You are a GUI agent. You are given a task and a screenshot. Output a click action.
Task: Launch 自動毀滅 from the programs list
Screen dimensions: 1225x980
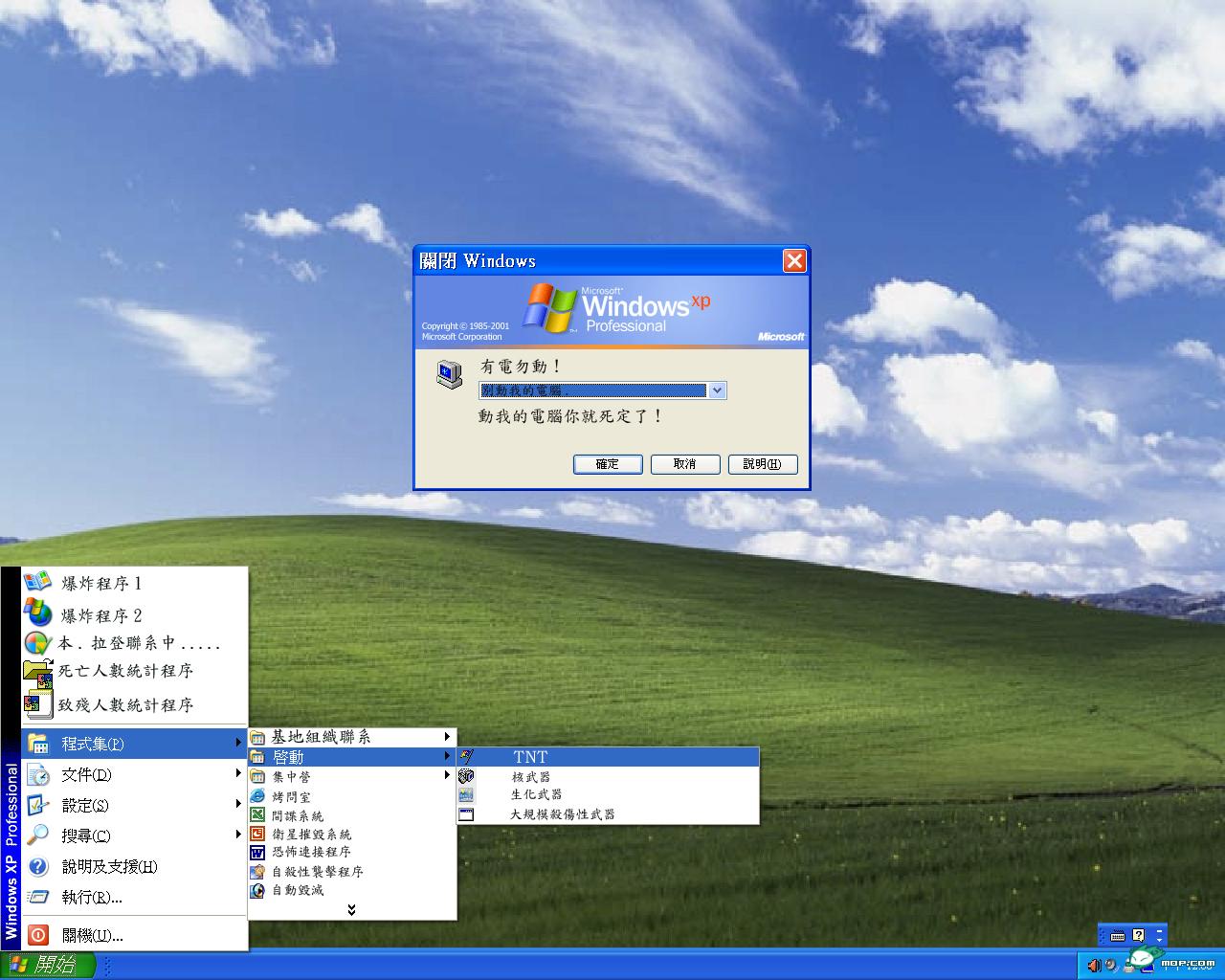(352, 890)
